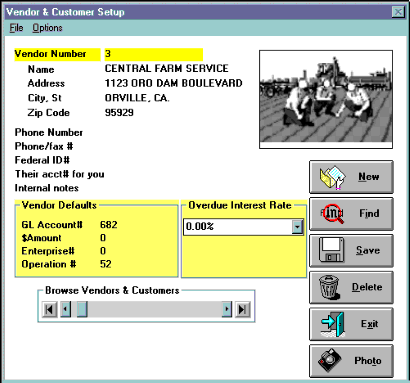Select the 0.00% interest rate combo box

(x=243, y=227)
